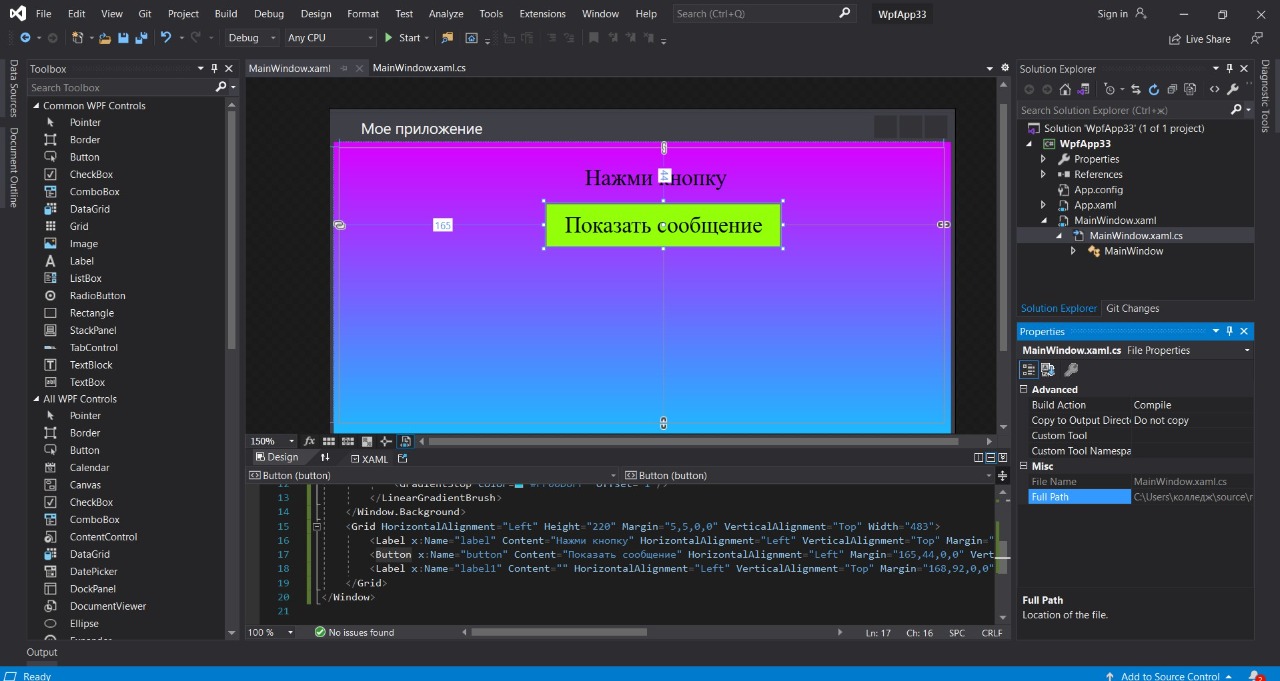Click the Save All toolbar icon
The image size is (1280, 681).
[141, 38]
